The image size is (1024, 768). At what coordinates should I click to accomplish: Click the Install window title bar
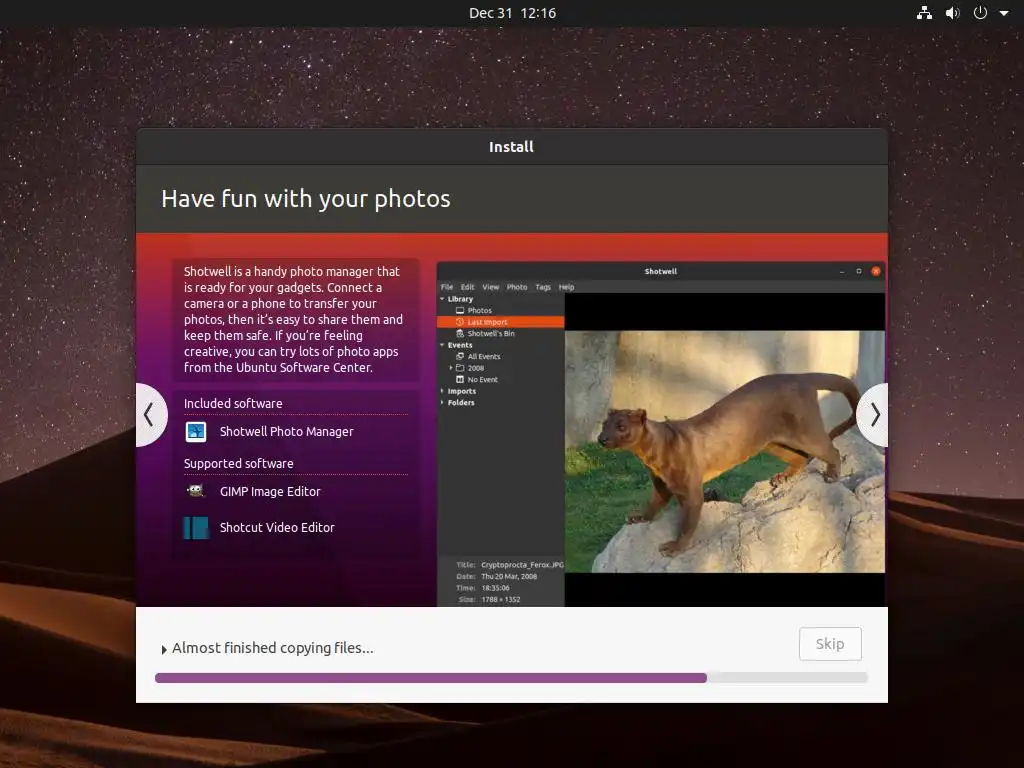(511, 147)
